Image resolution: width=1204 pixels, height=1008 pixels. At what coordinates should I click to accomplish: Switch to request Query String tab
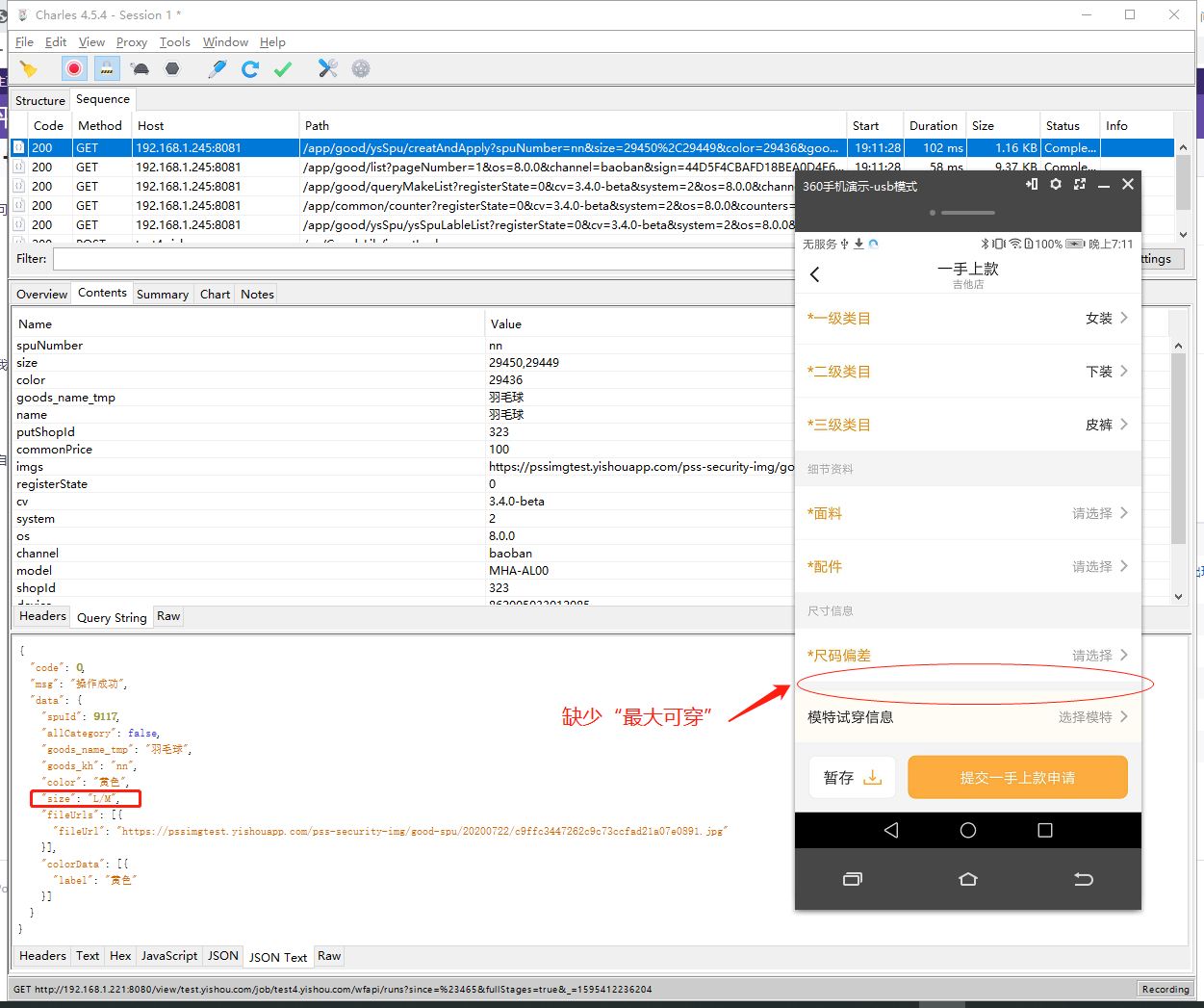(112, 617)
